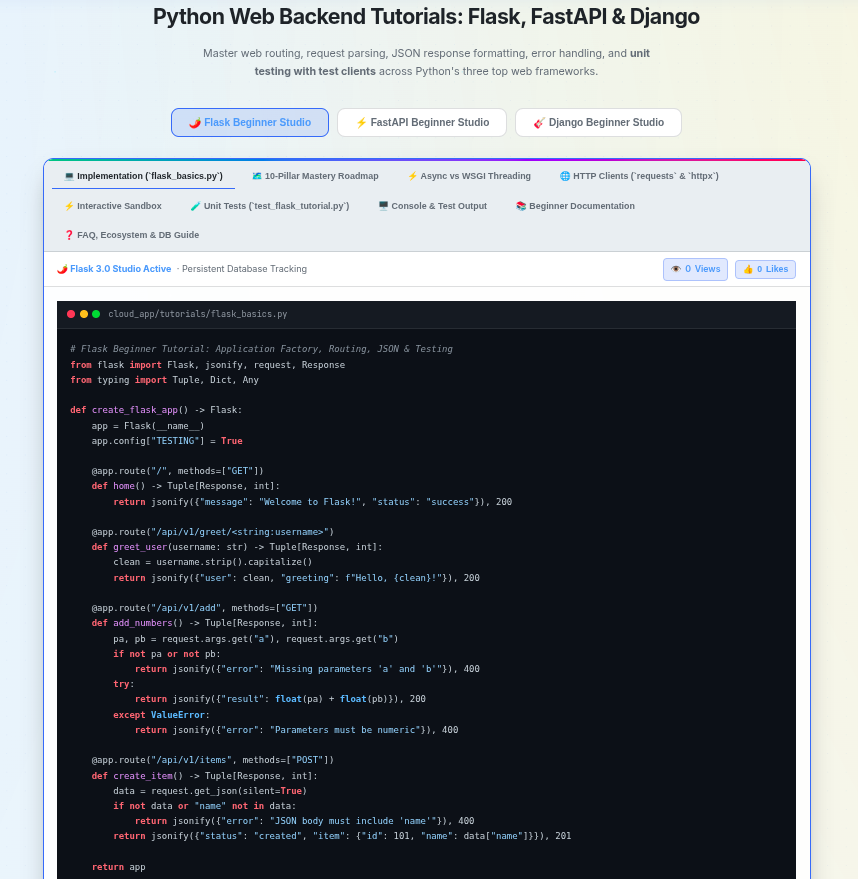This screenshot has height=879, width=858.
Task: Click the 'from flask import Flask' code line
Action: coord(207,365)
